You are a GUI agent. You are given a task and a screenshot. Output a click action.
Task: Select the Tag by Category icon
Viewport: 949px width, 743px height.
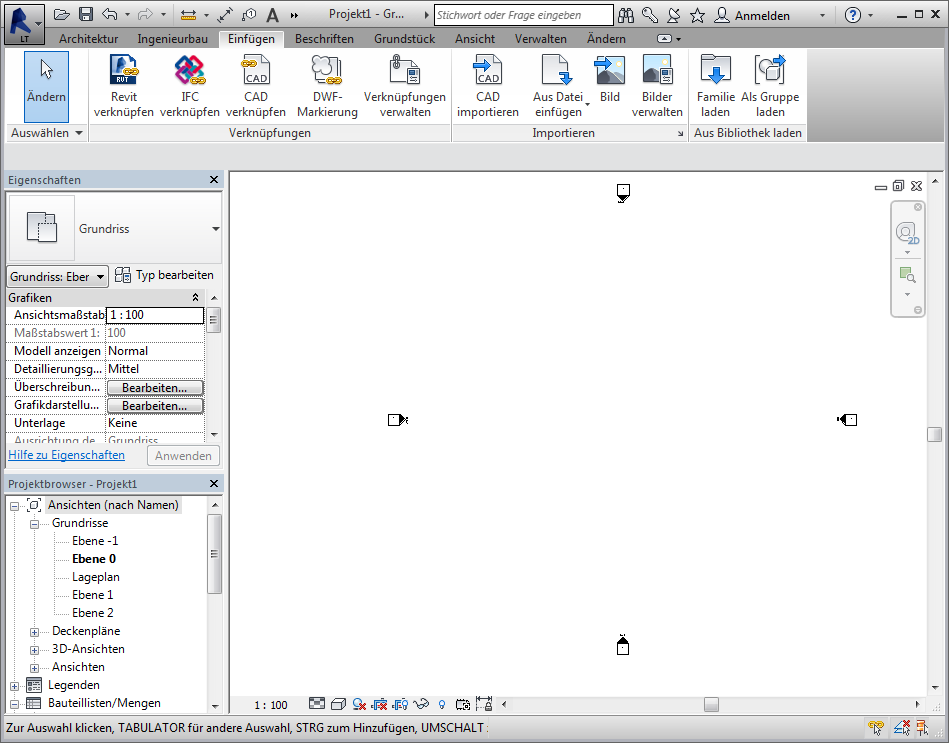pyautogui.click(x=249, y=15)
